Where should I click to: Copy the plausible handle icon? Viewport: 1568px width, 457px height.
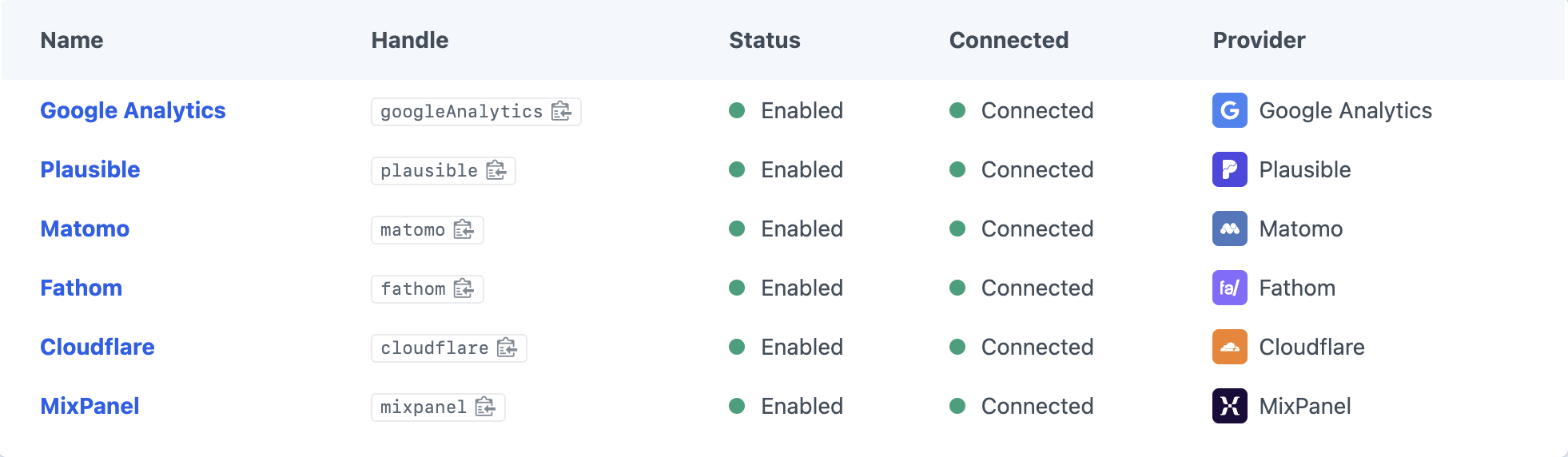click(x=496, y=170)
